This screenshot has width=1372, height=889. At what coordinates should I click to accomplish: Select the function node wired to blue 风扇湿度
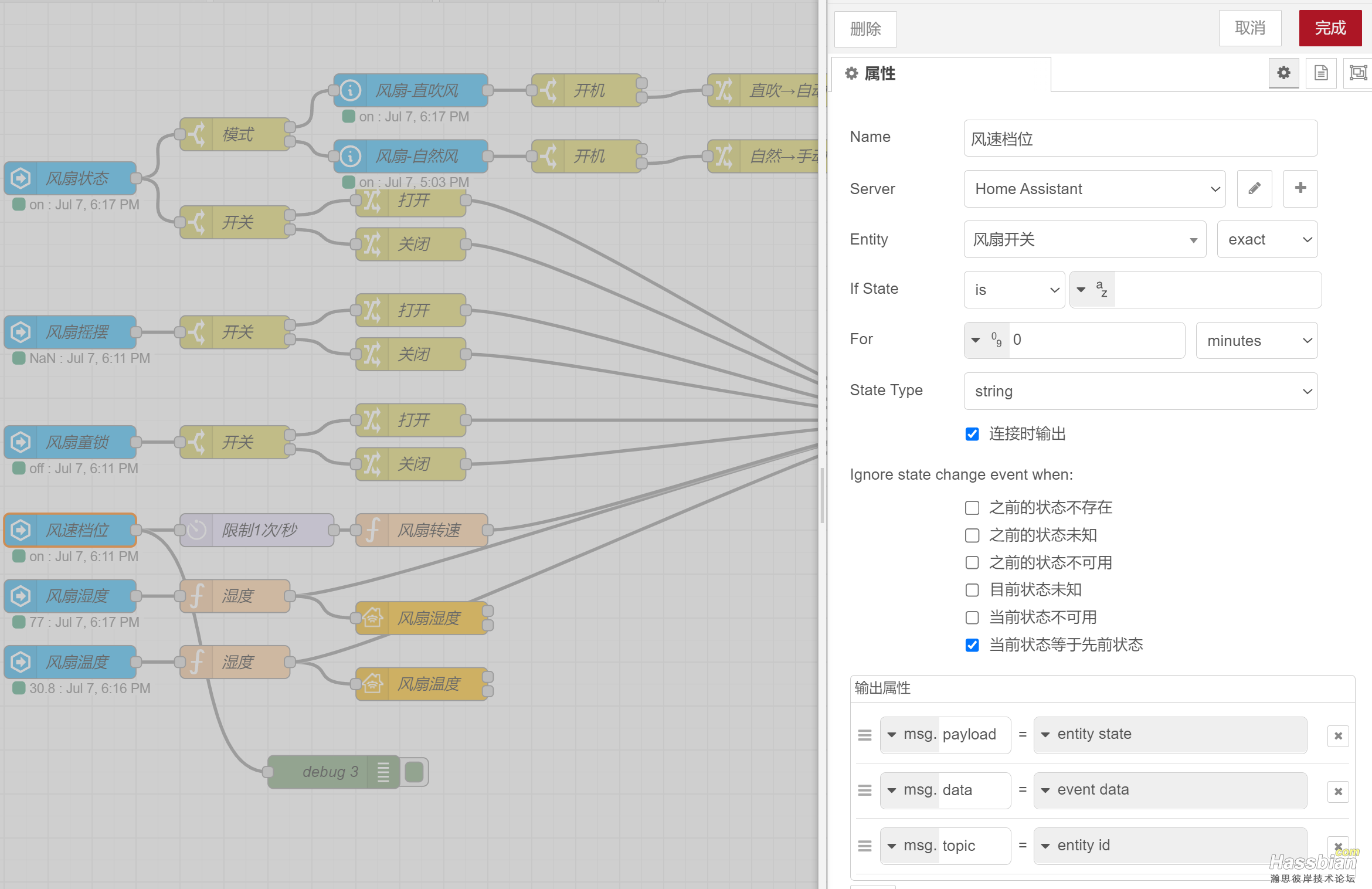click(235, 596)
